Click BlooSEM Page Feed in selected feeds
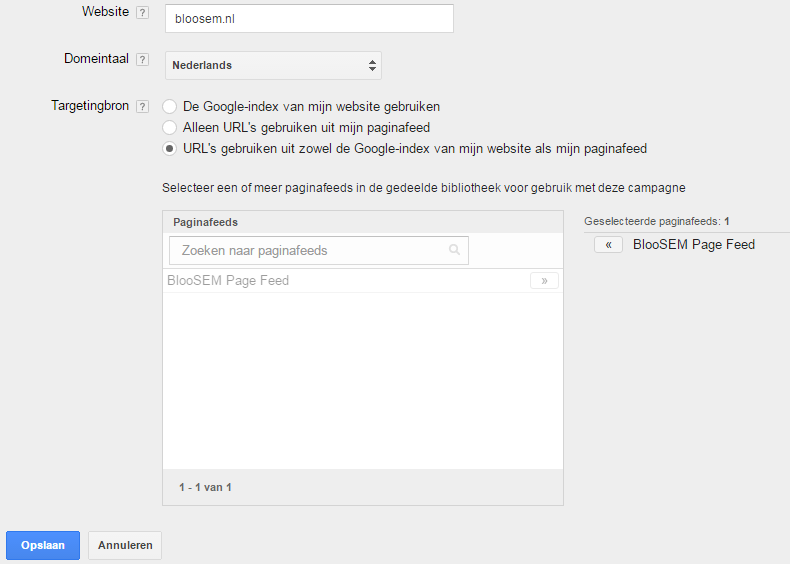The image size is (790, 564). [693, 245]
